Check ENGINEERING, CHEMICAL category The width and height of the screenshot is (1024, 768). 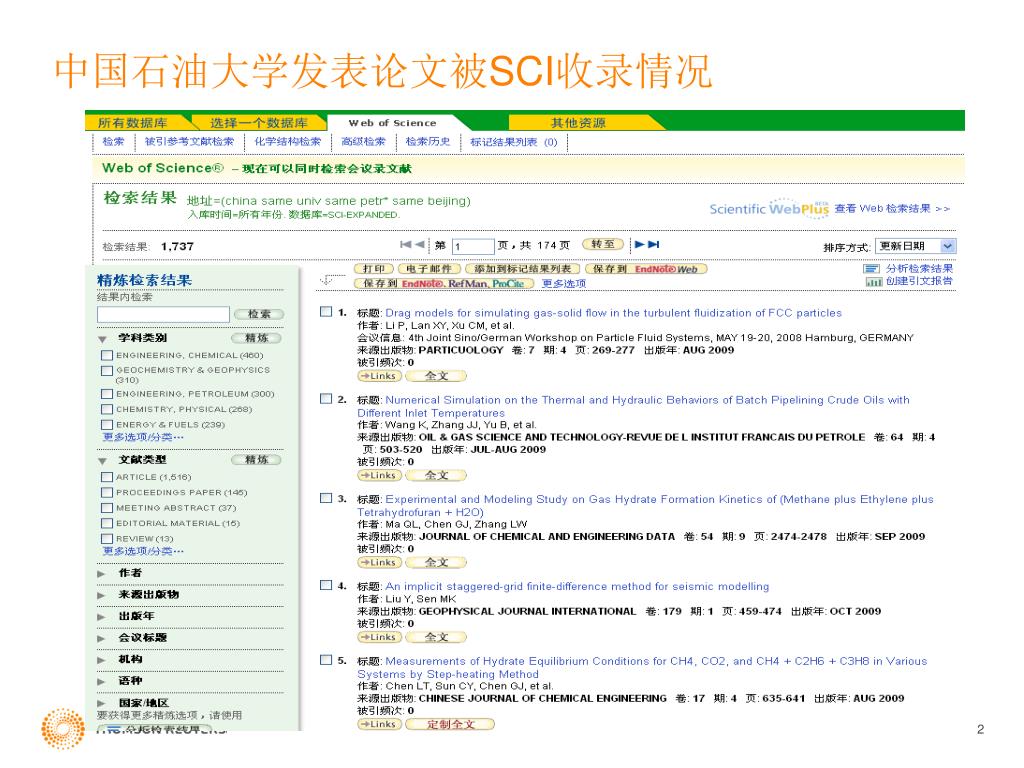point(107,355)
